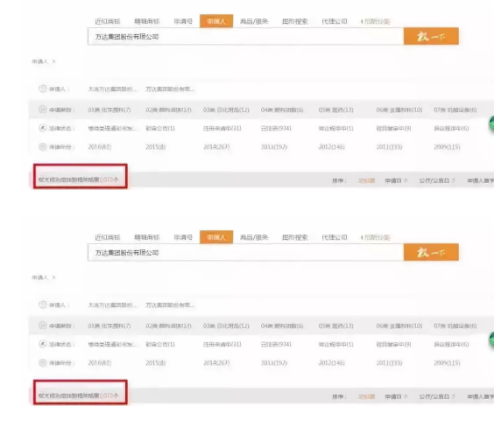Sort by 公开/公告日 in the lower panel
497x425 pixels.
[x=437, y=397]
